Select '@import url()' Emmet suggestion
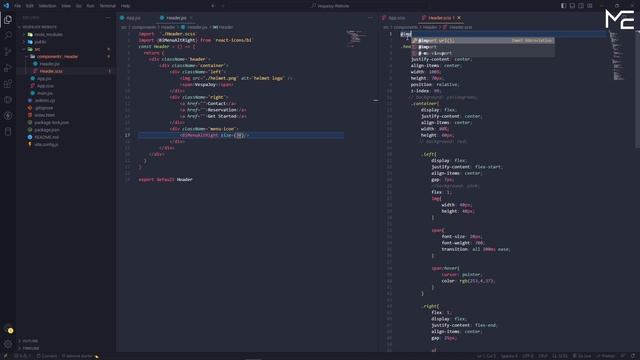 pos(483,41)
